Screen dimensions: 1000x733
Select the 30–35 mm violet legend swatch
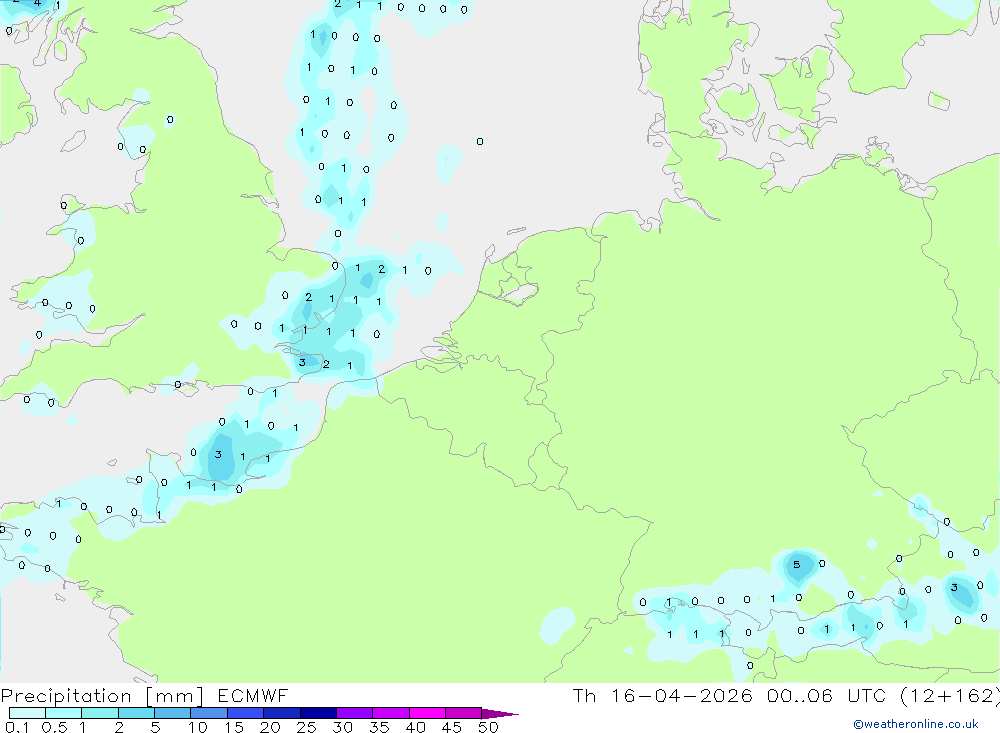pyautogui.click(x=355, y=713)
